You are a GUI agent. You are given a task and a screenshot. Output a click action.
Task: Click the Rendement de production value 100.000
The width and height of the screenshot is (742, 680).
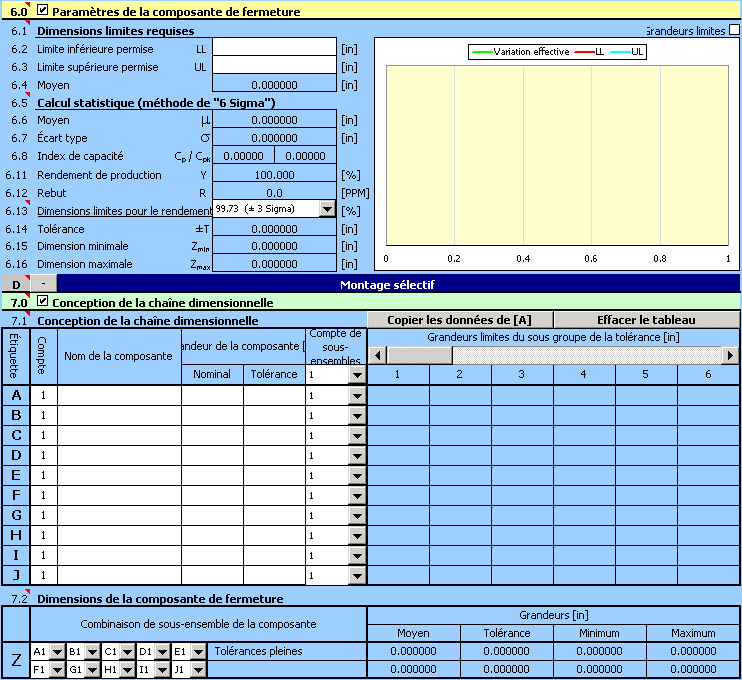[x=274, y=175]
